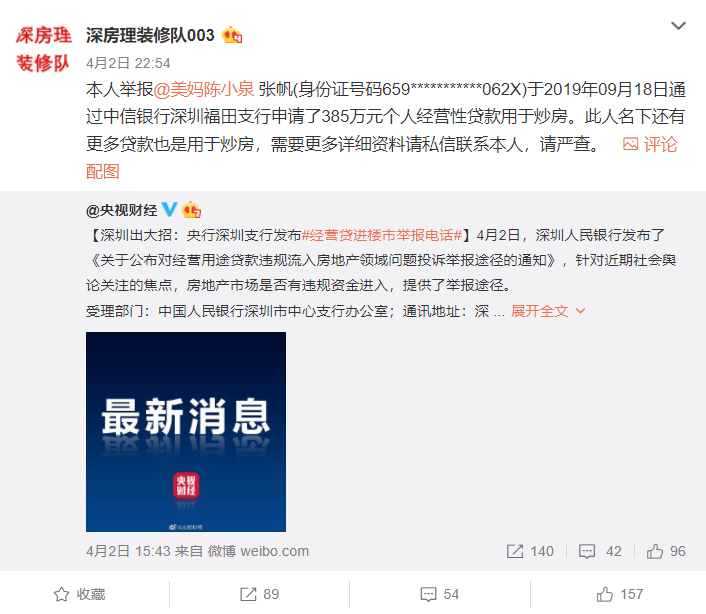Viewport: 706px width, 614px height.
Task: Repost this weibo with 89 shares
Action: 259,594
